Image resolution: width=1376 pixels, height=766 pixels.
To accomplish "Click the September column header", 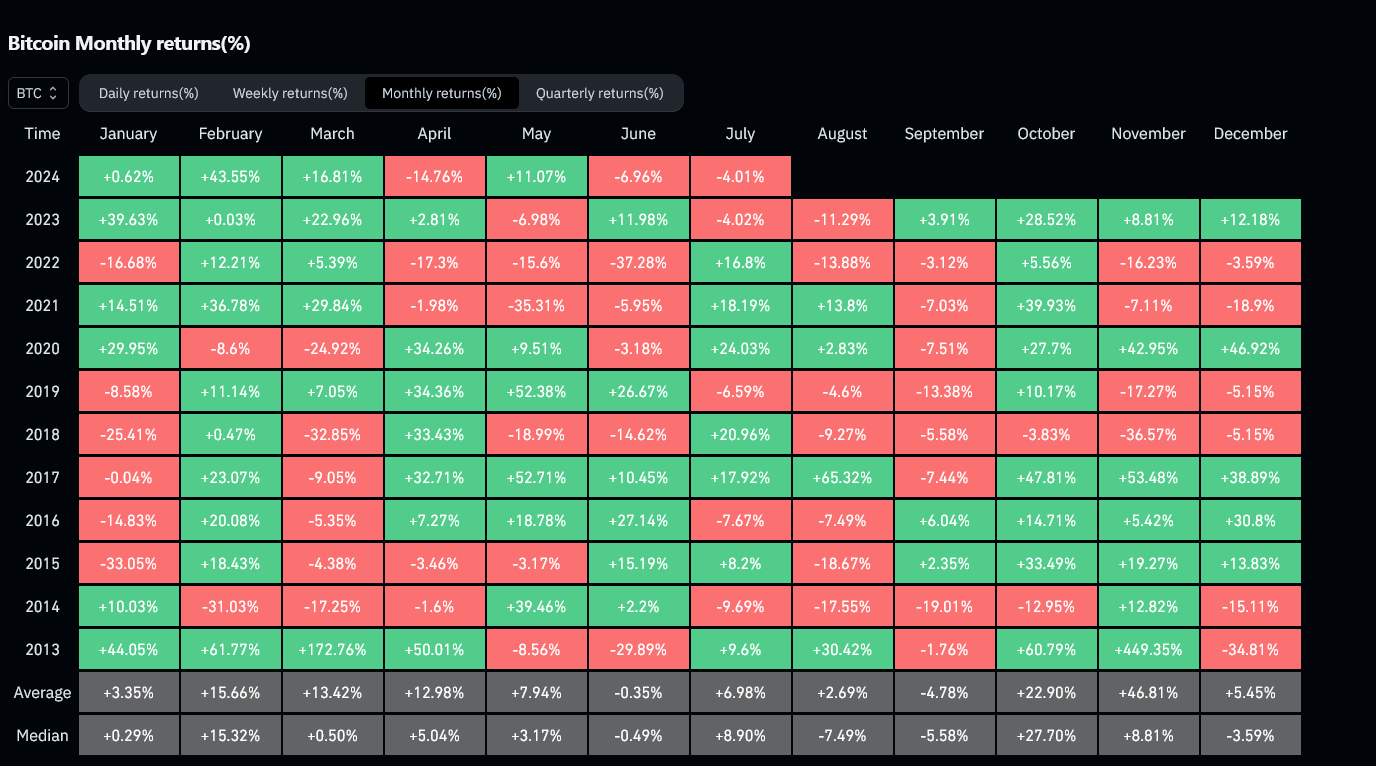I will [x=944, y=133].
